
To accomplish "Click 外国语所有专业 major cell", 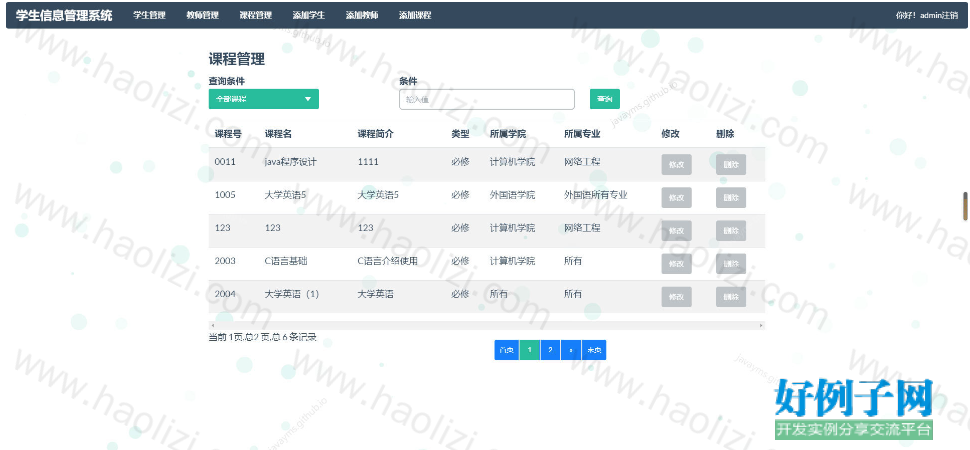I will [x=596, y=195].
